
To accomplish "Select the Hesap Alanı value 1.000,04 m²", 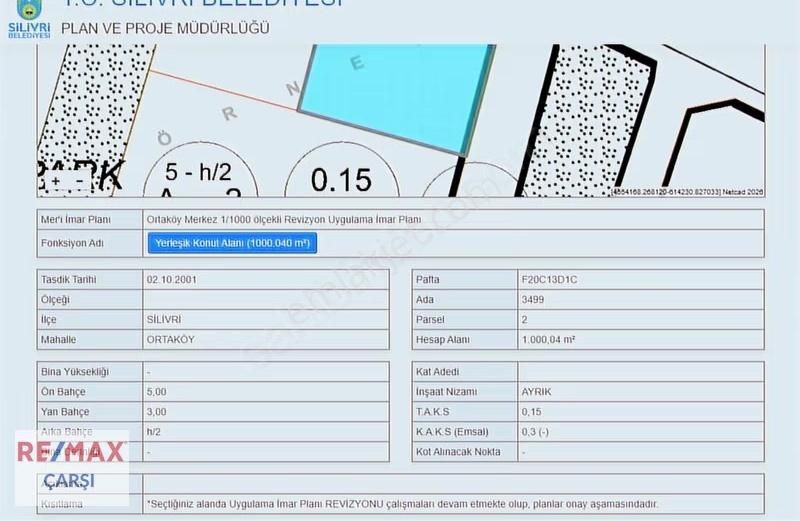I will [548, 340].
